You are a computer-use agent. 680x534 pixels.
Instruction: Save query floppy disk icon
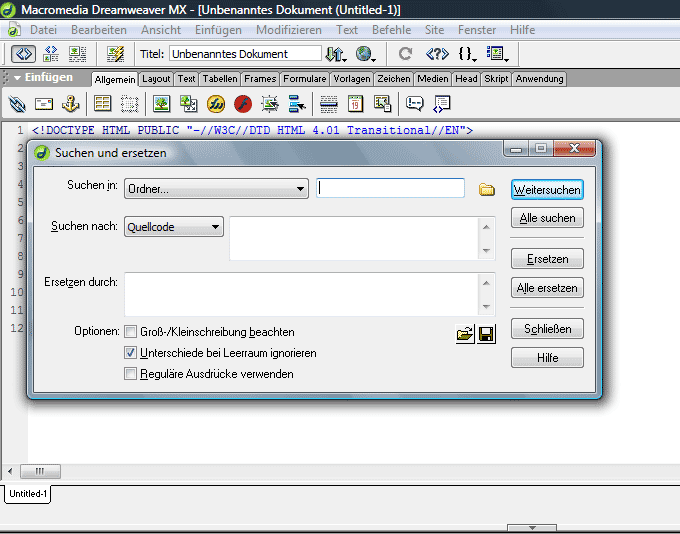point(486,334)
